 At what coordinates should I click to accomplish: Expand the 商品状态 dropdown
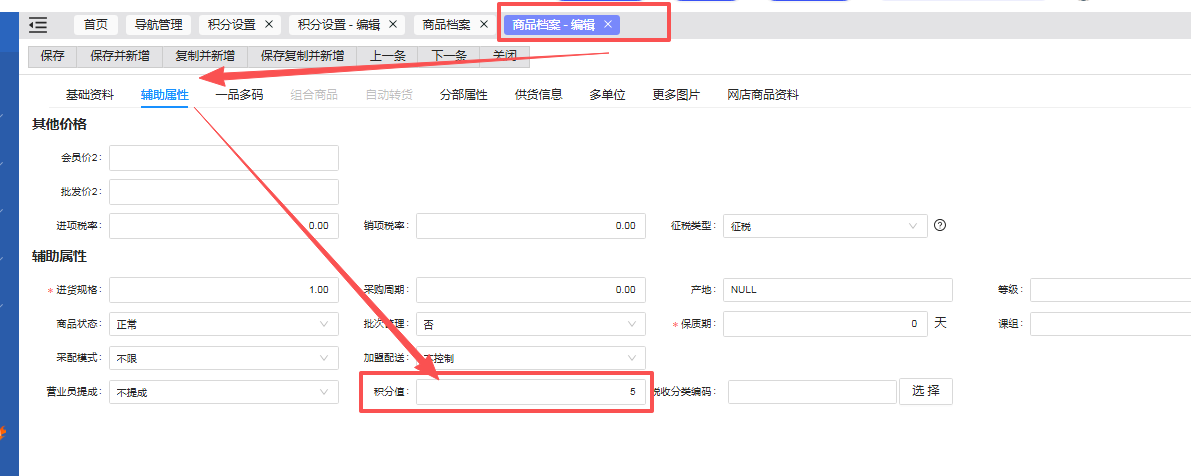pyautogui.click(x=224, y=324)
